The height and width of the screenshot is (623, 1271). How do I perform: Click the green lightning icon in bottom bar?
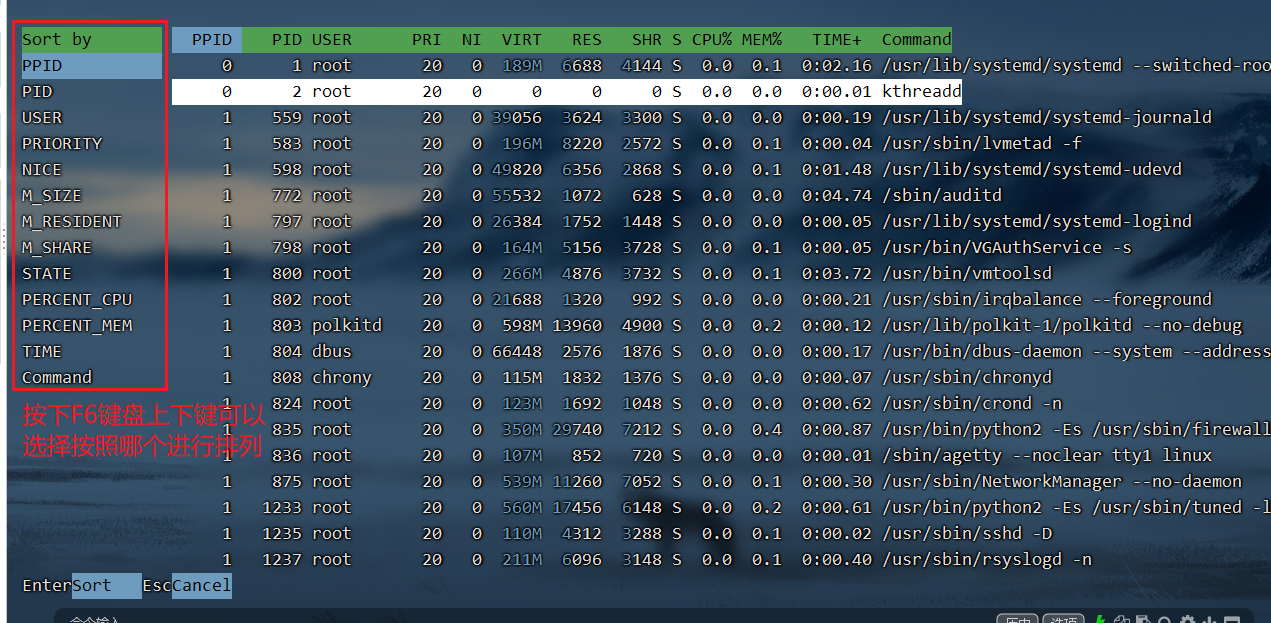(1101, 619)
